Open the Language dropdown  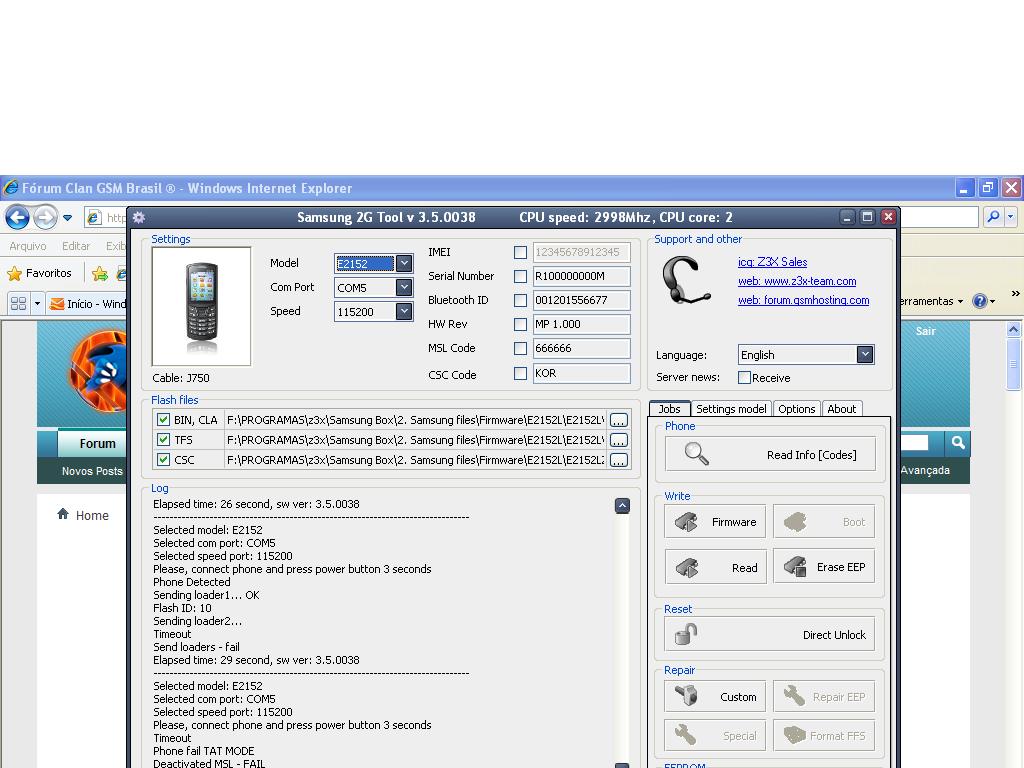tap(865, 355)
